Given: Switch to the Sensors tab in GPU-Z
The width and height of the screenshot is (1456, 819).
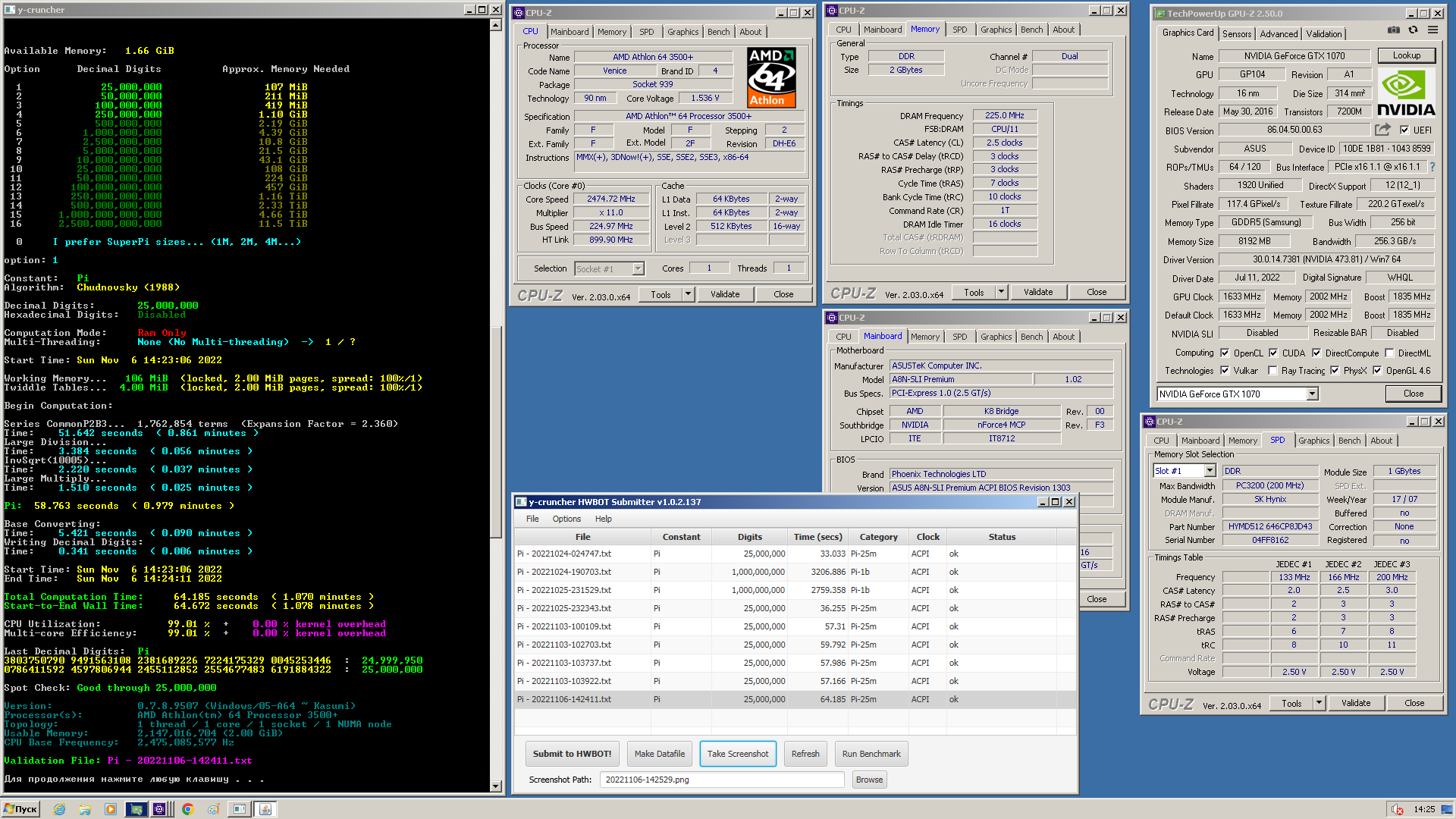Looking at the screenshot, I should click(1236, 34).
